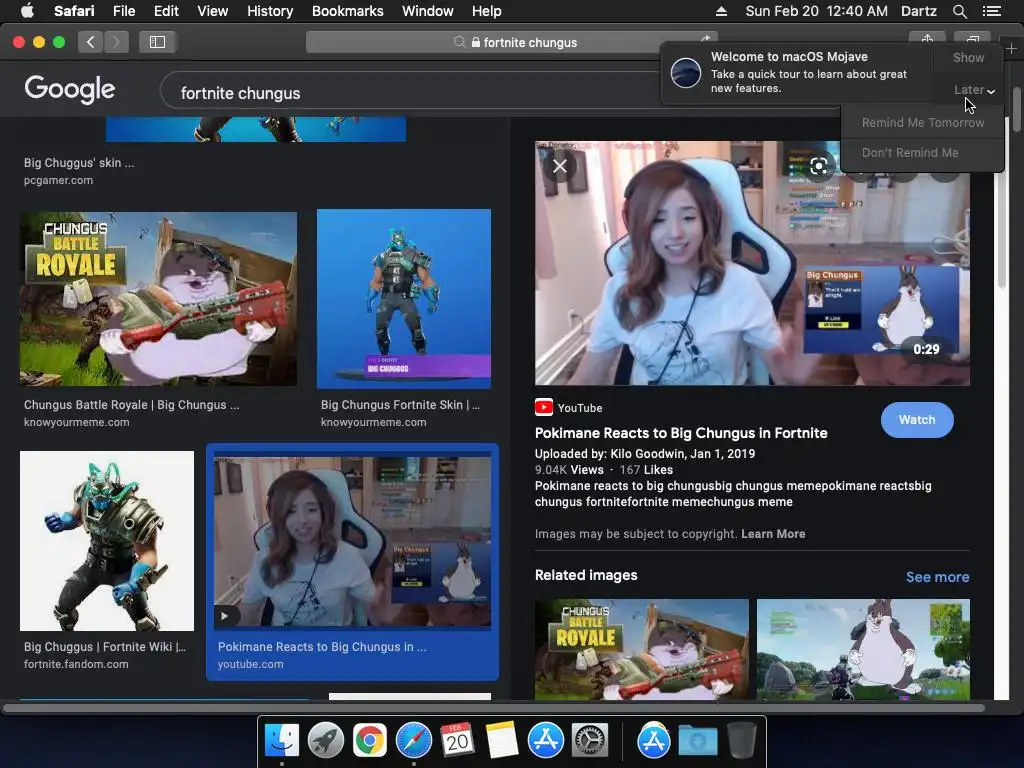1024x768 pixels.
Task: Click the large preview video image
Action: click(752, 263)
